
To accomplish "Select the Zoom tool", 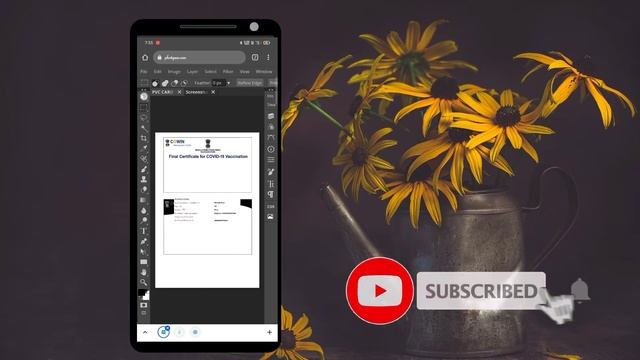I will pyautogui.click(x=144, y=282).
